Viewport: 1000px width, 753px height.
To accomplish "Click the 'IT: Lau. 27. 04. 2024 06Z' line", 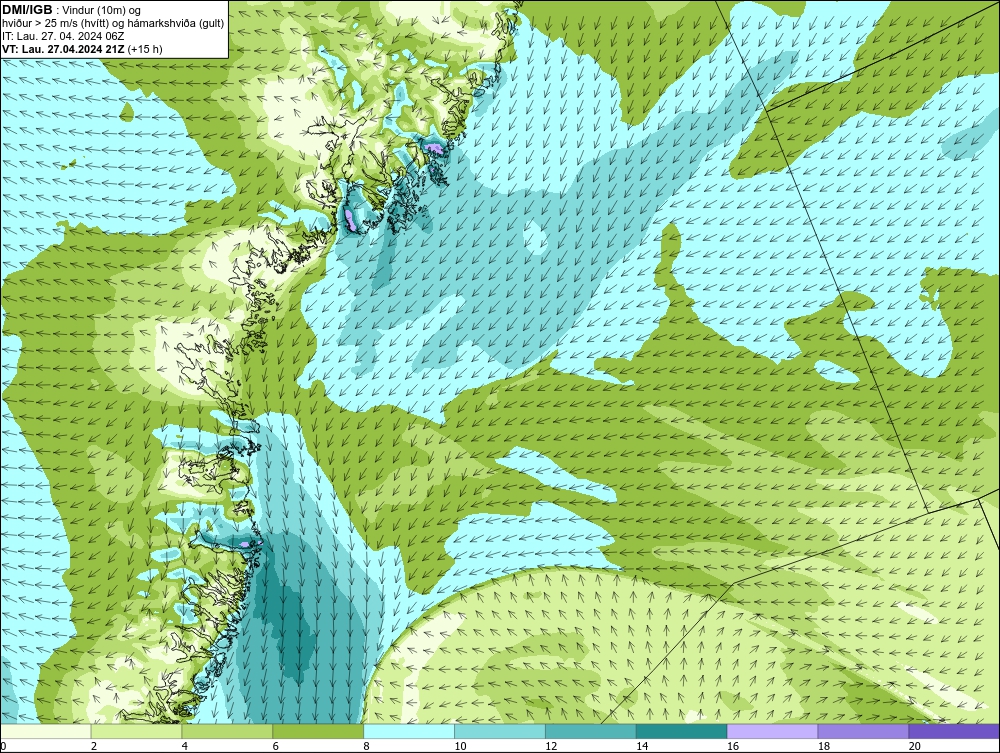I will coord(63,36).
